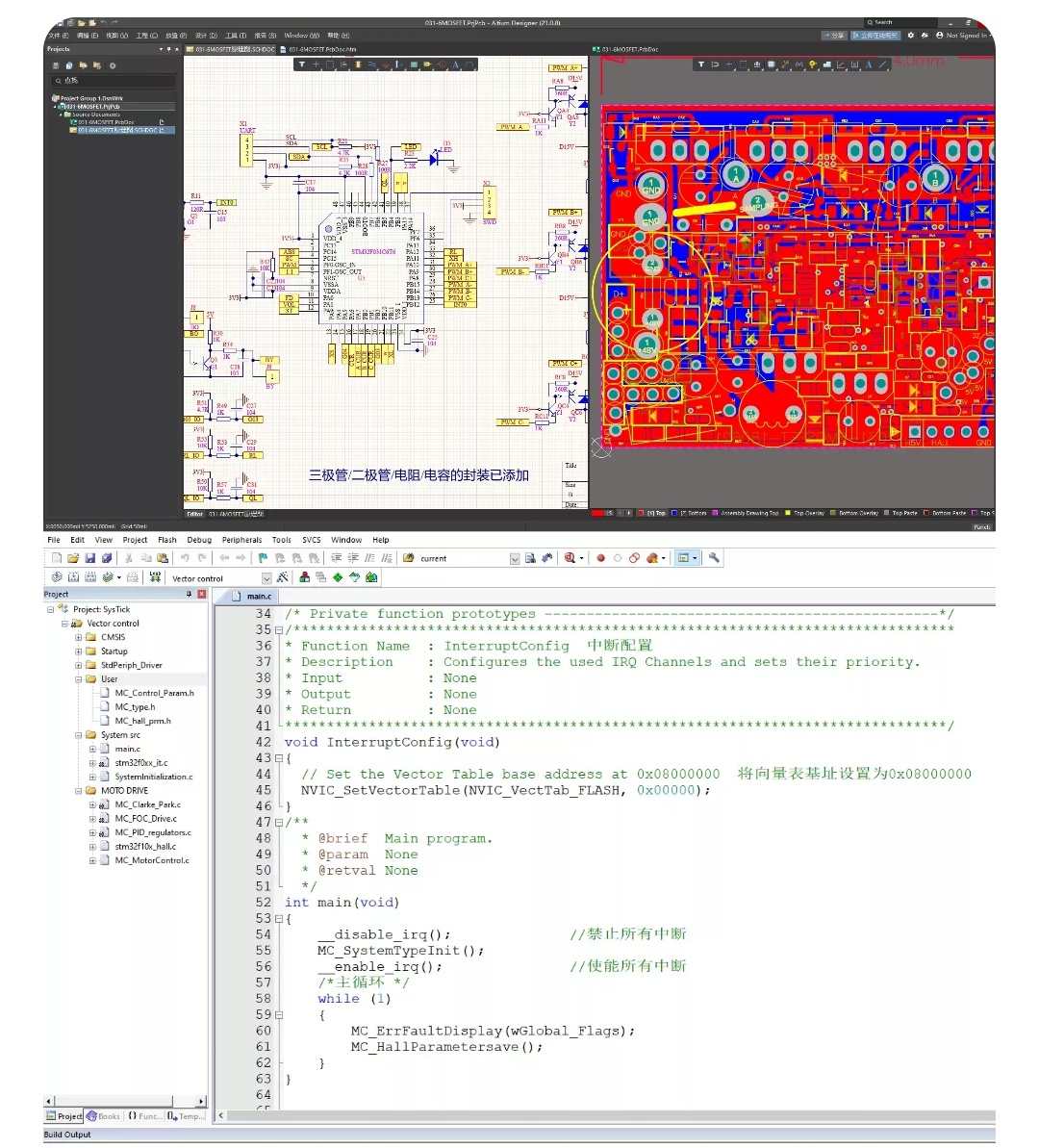Switch to the Books tab
Screen dimensions: 1039x1148
[103, 1116]
